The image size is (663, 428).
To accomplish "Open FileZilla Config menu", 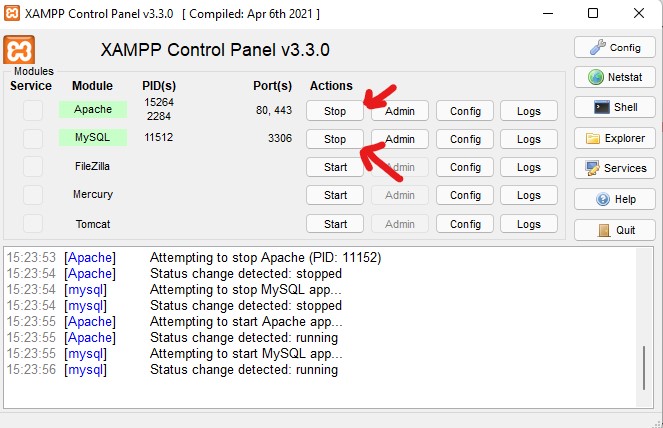I will pos(465,167).
